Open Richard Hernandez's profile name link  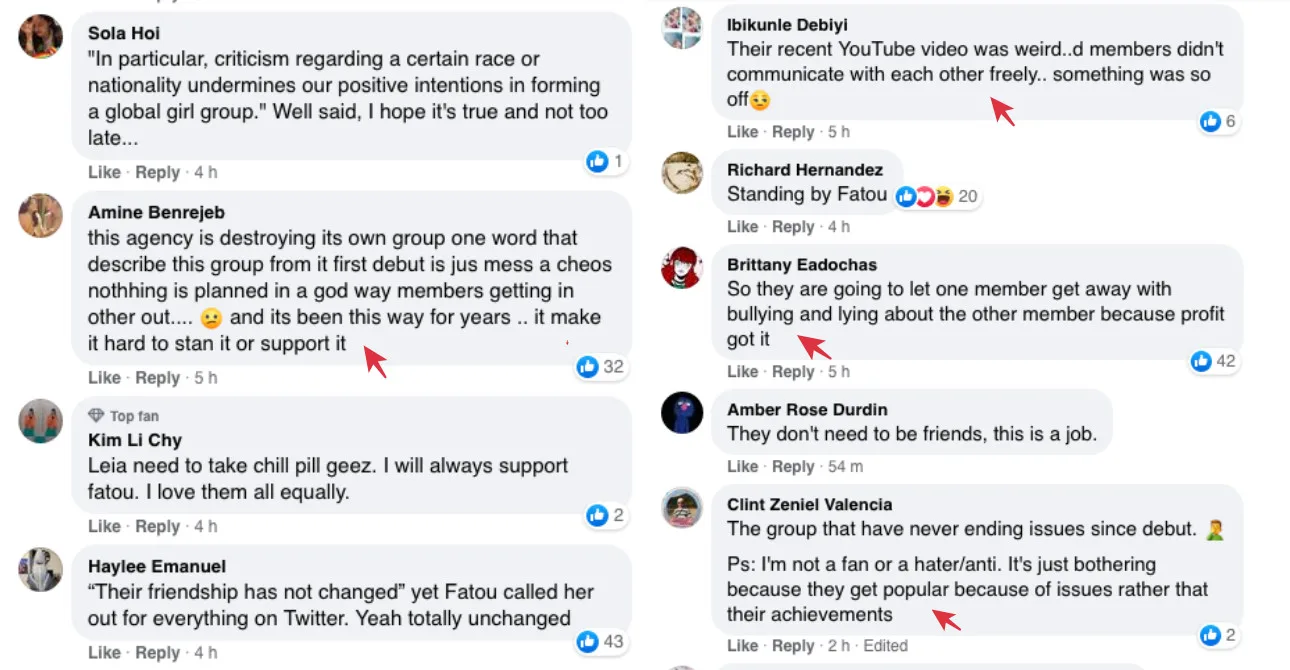click(805, 170)
